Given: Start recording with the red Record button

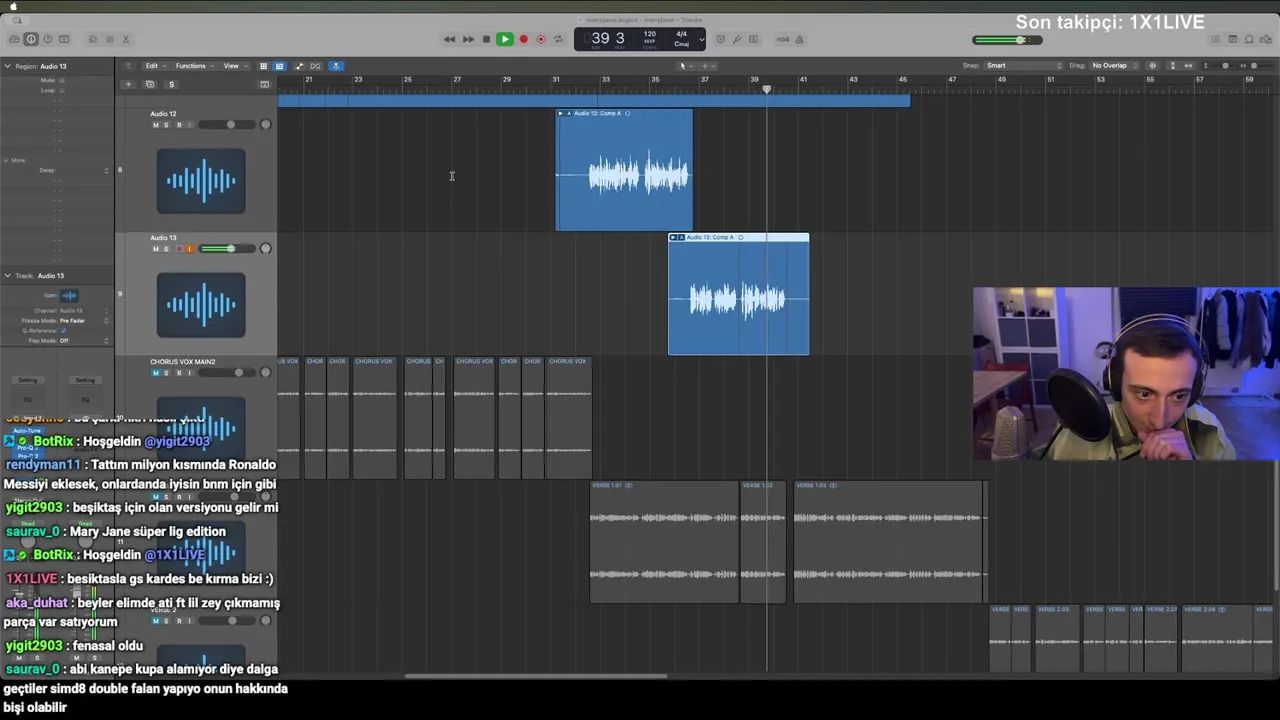Looking at the screenshot, I should 523,39.
